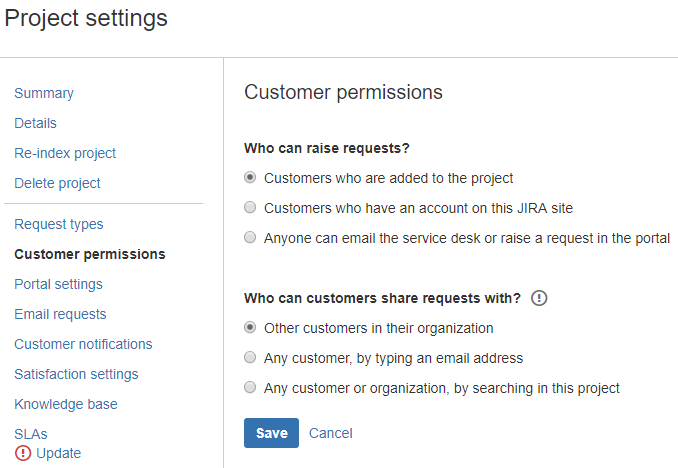Choose 'Anyone can email the service desk' option

click(250, 238)
